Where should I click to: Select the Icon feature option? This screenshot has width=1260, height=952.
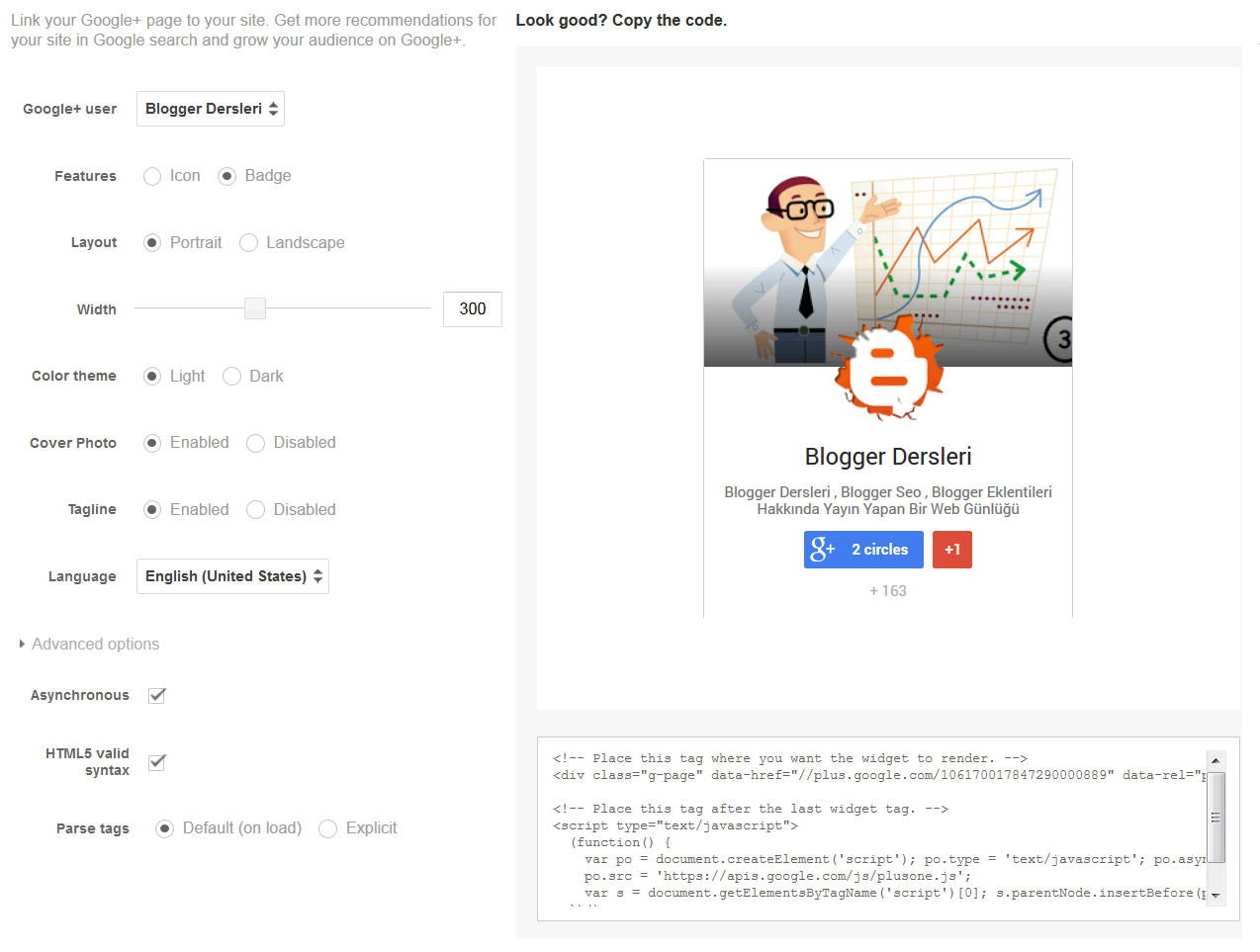[152, 176]
